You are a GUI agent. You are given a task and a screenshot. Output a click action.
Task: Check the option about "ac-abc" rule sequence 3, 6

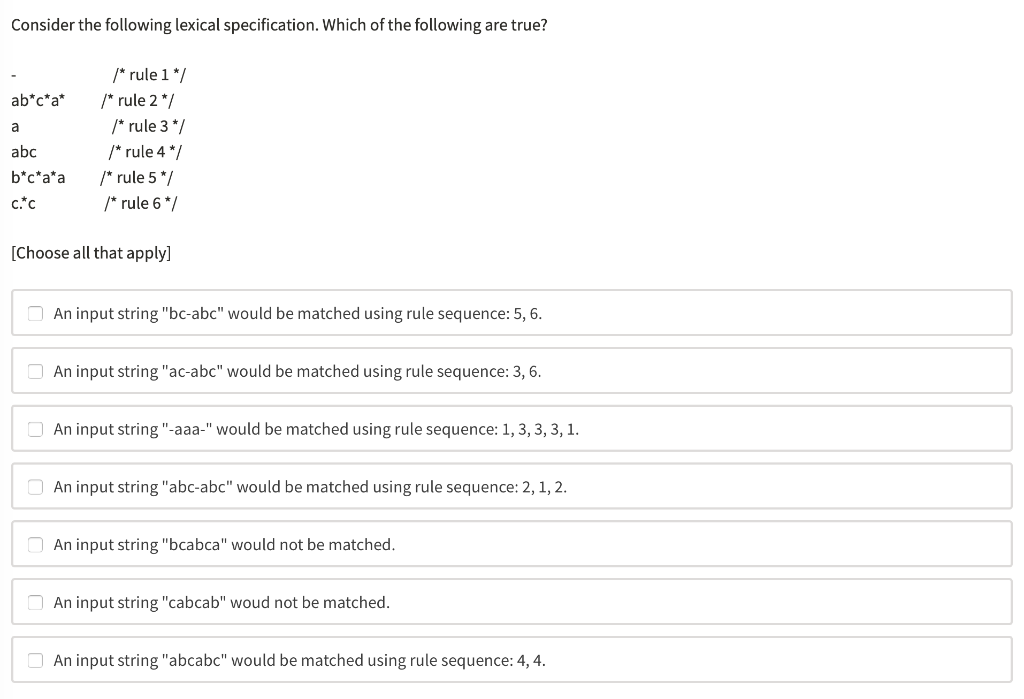pyautogui.click(x=35, y=371)
